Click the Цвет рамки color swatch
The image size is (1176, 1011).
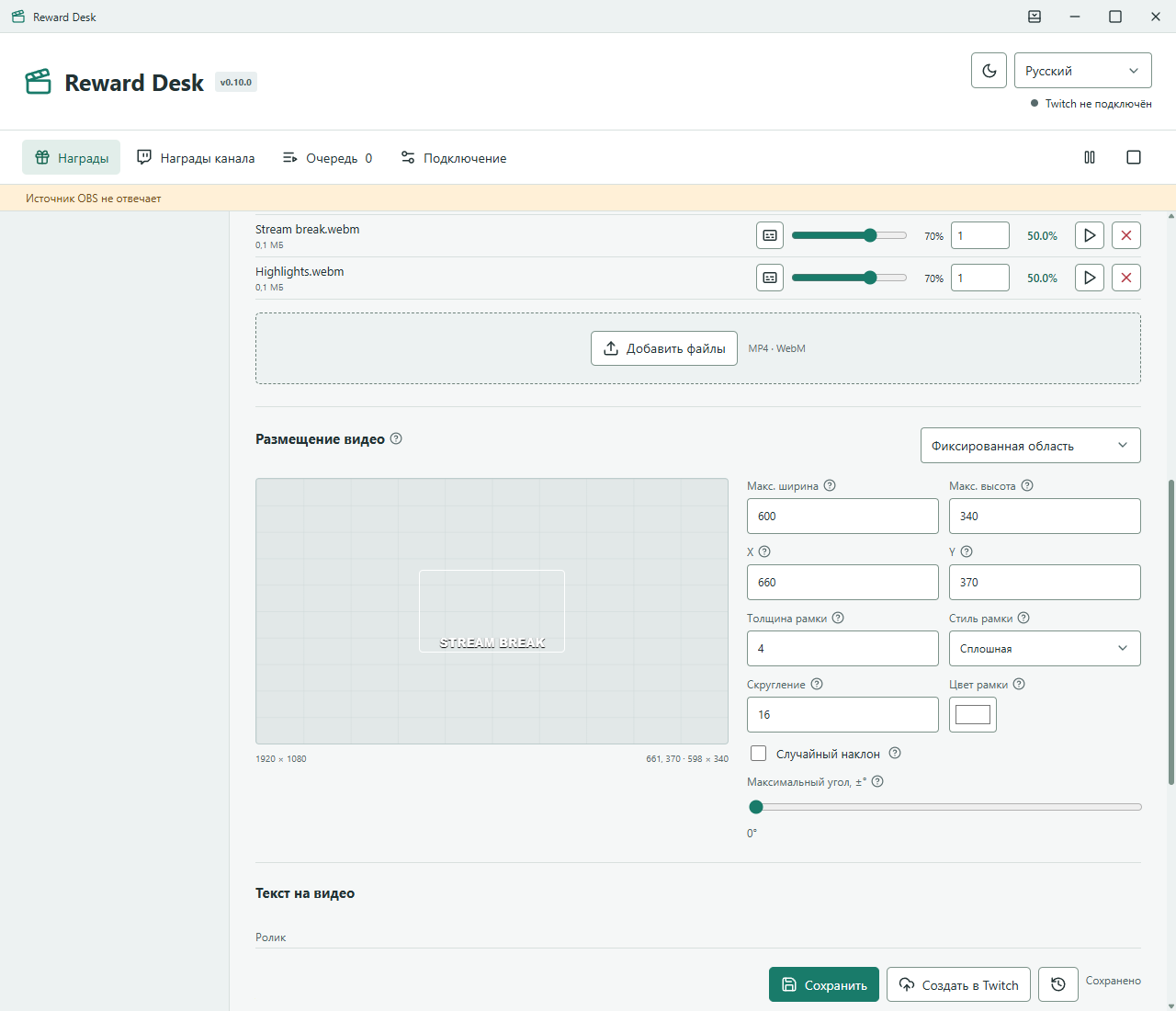pyautogui.click(x=973, y=714)
